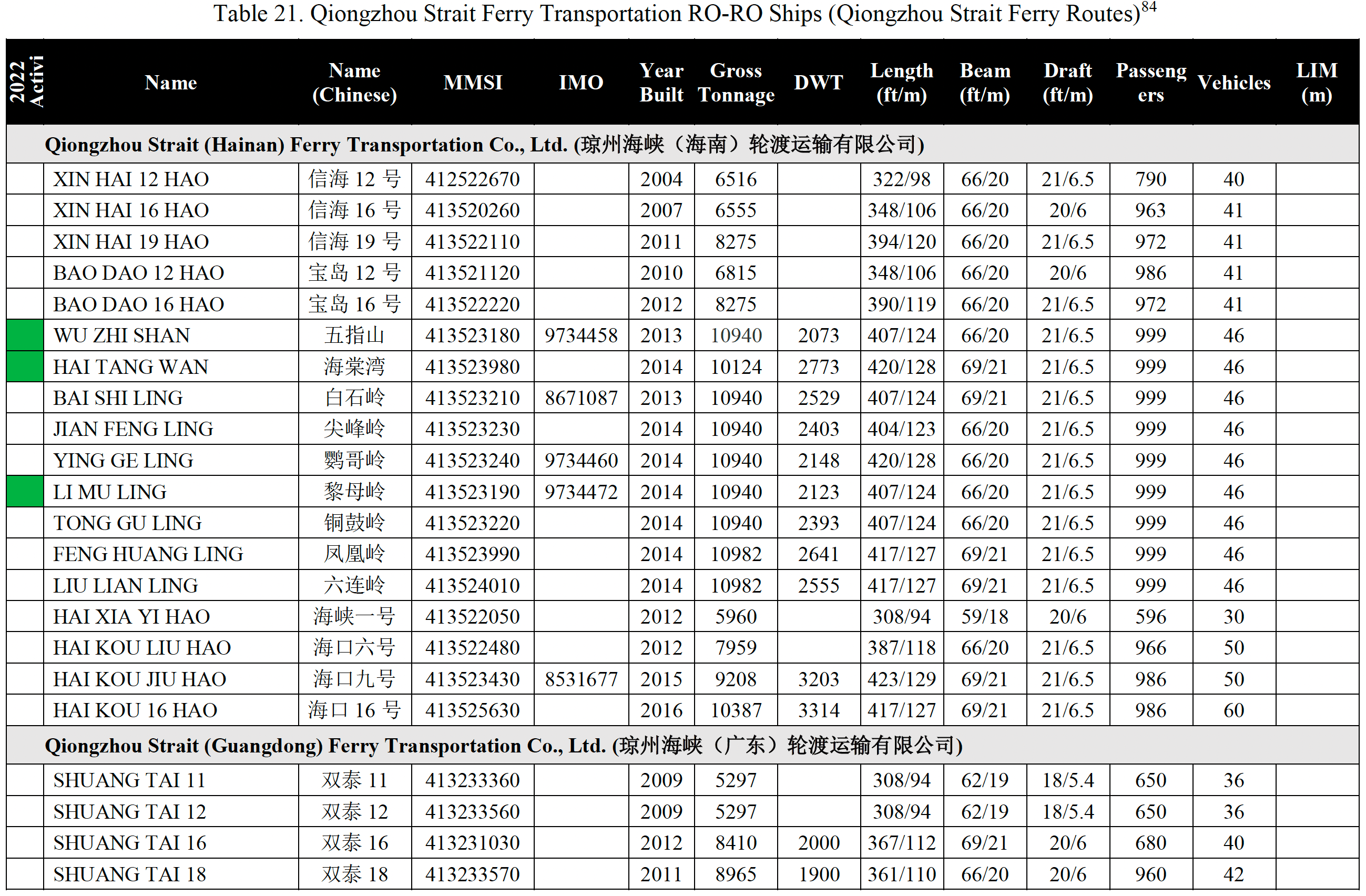Click MMSI 413525630 for HAI KOU 16 HAO
The image size is (1366, 896).
point(472,710)
